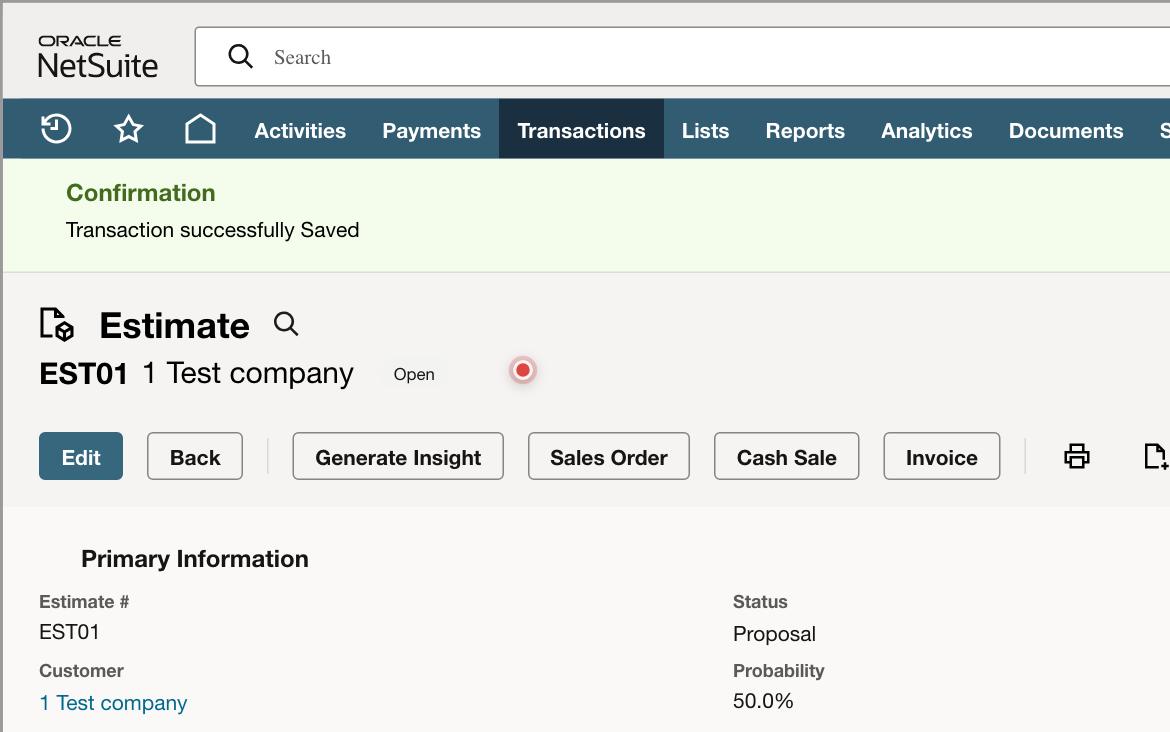Click the Open status badge
The width and height of the screenshot is (1170, 732).
coord(414,374)
